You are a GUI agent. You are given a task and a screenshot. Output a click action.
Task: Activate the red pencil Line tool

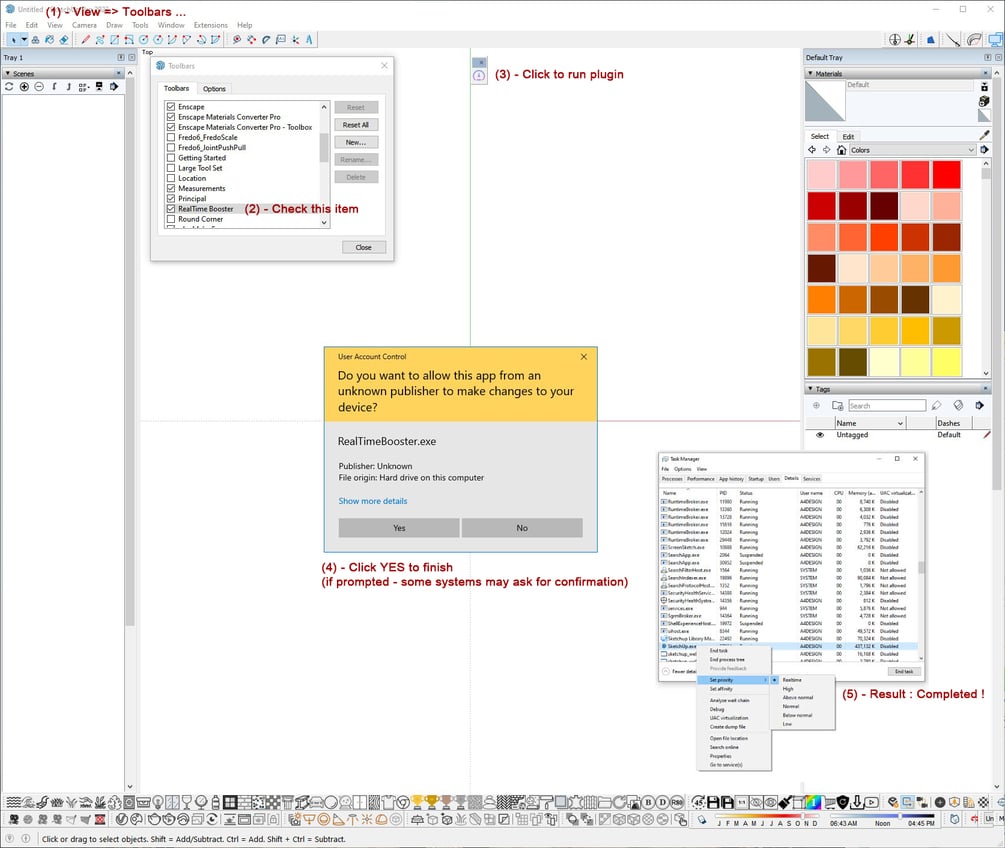85,40
